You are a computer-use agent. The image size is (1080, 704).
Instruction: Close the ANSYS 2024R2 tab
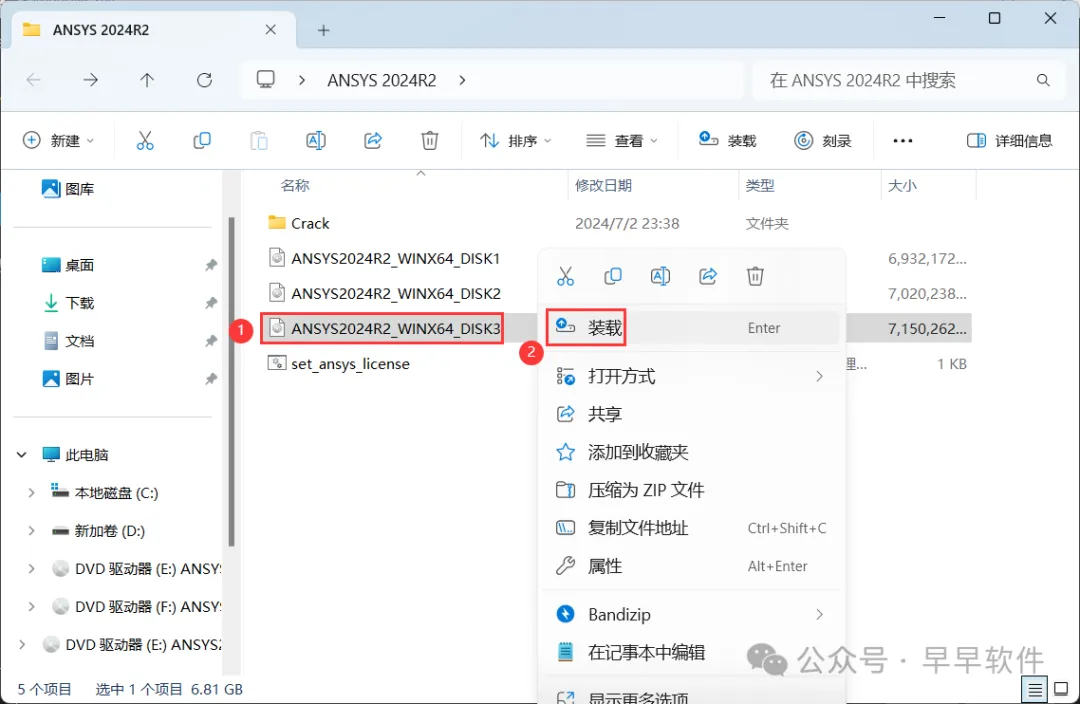pyautogui.click(x=271, y=30)
